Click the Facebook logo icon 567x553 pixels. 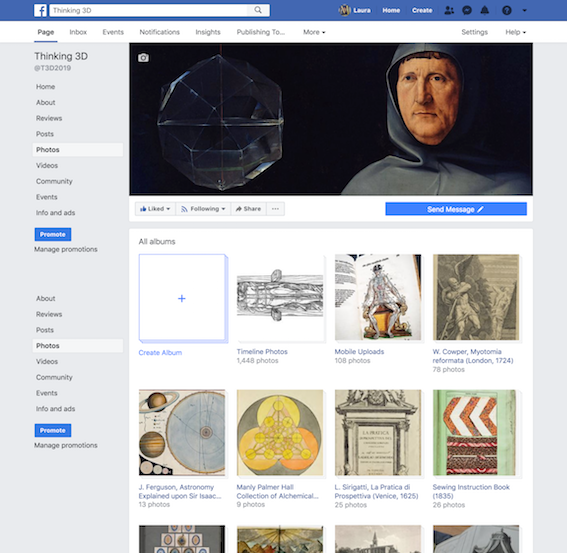tap(40, 10)
